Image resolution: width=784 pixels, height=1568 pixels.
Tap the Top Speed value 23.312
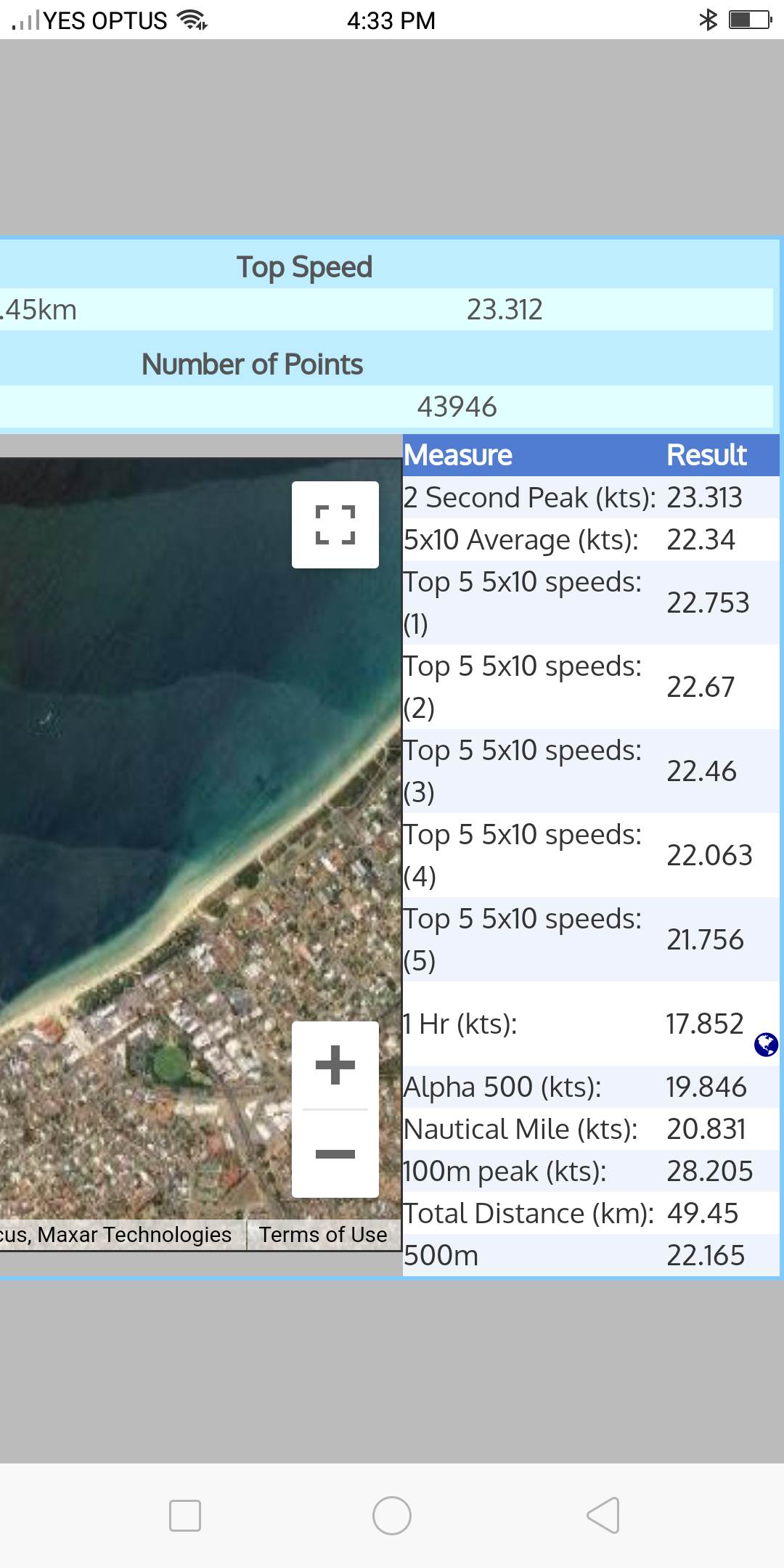(505, 310)
